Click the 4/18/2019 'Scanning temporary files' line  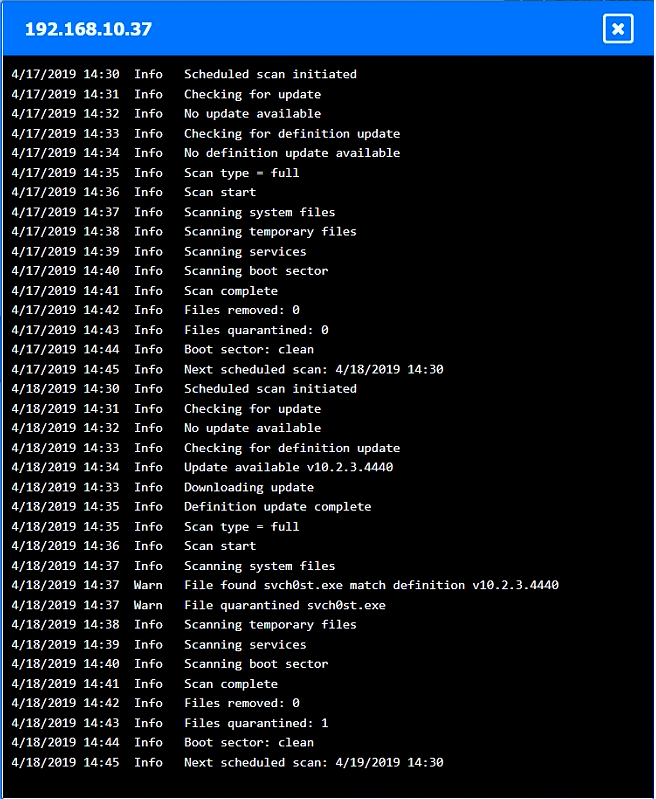270,625
